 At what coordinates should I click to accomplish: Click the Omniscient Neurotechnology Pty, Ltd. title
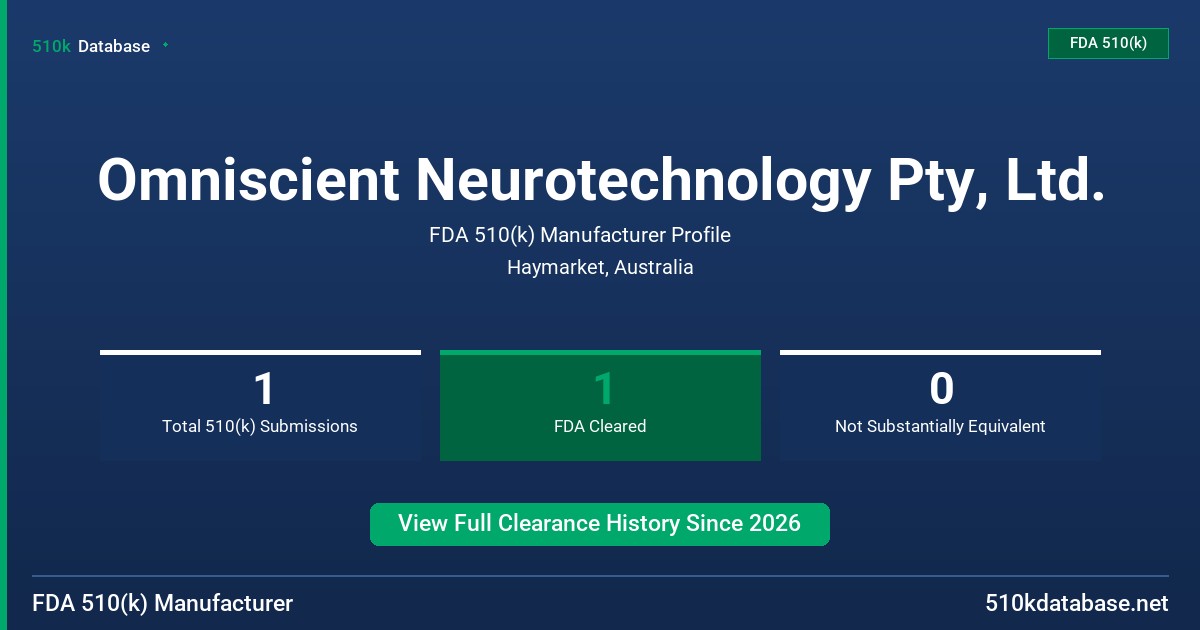pyautogui.click(x=600, y=180)
